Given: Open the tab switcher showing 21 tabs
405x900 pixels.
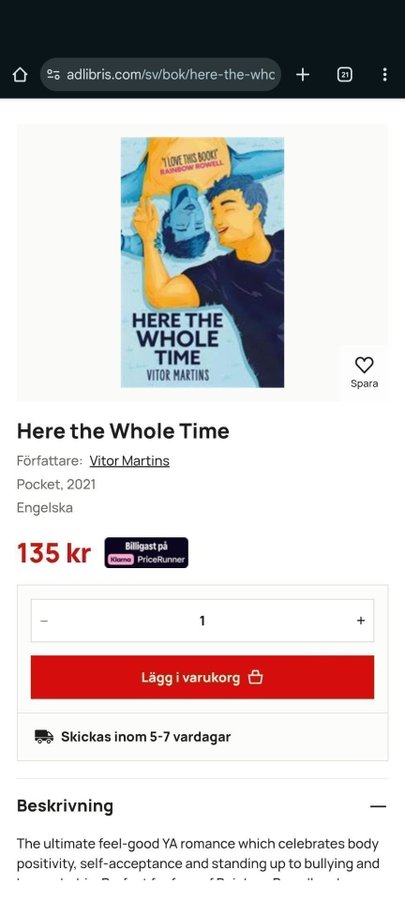Looking at the screenshot, I should (x=344, y=75).
